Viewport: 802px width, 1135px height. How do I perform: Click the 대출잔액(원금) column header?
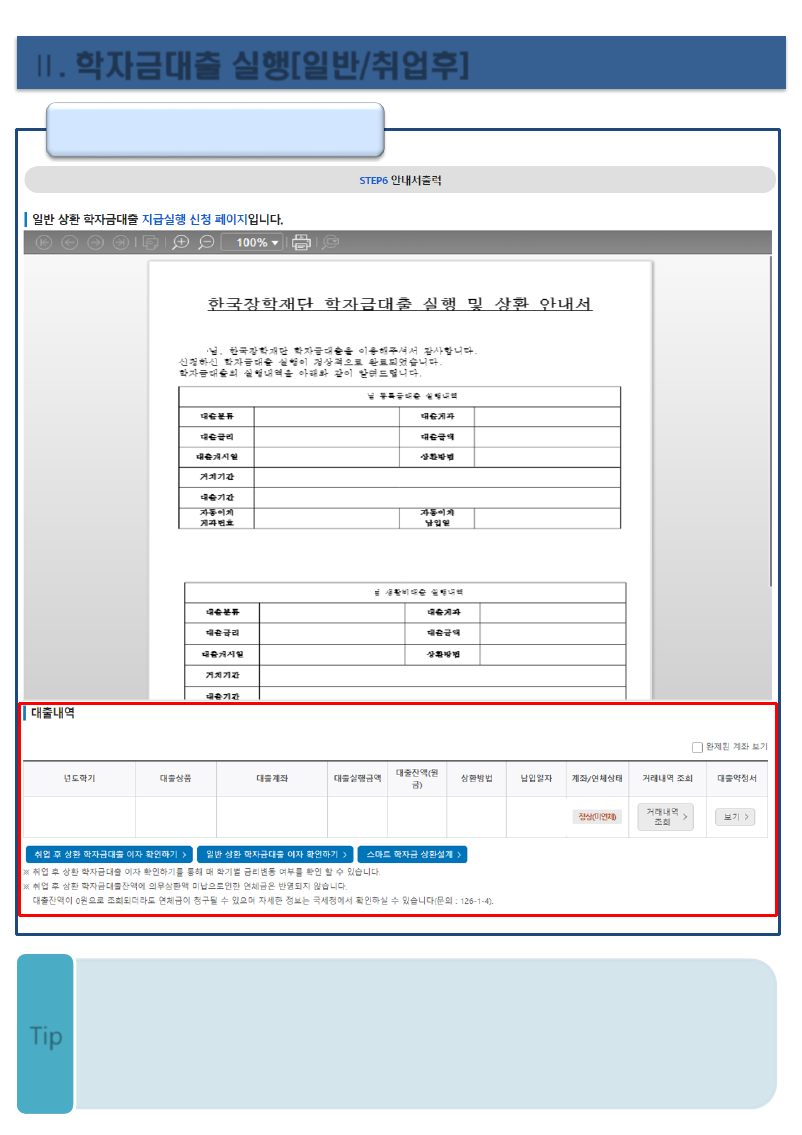417,778
